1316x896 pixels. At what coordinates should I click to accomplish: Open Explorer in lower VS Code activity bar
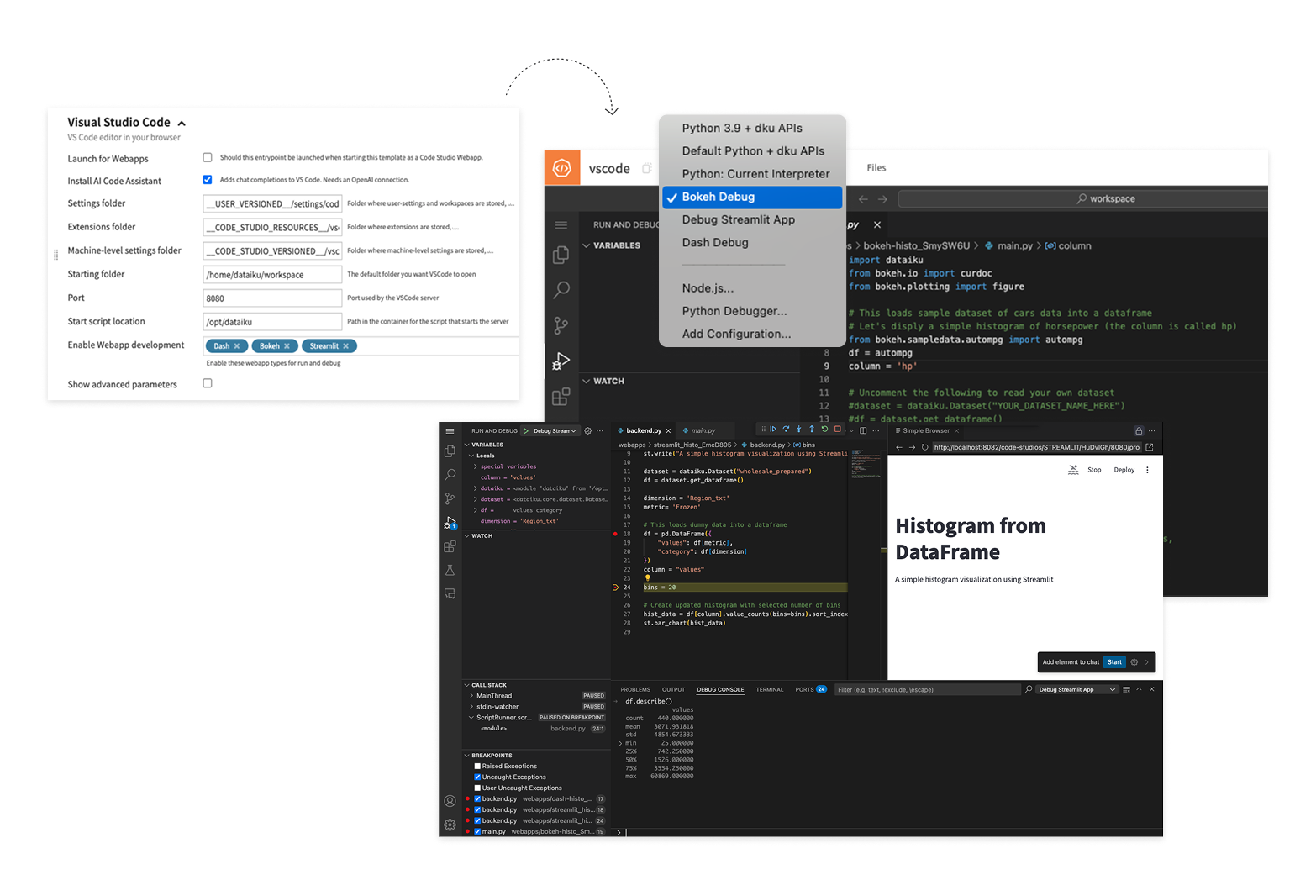tap(450, 451)
